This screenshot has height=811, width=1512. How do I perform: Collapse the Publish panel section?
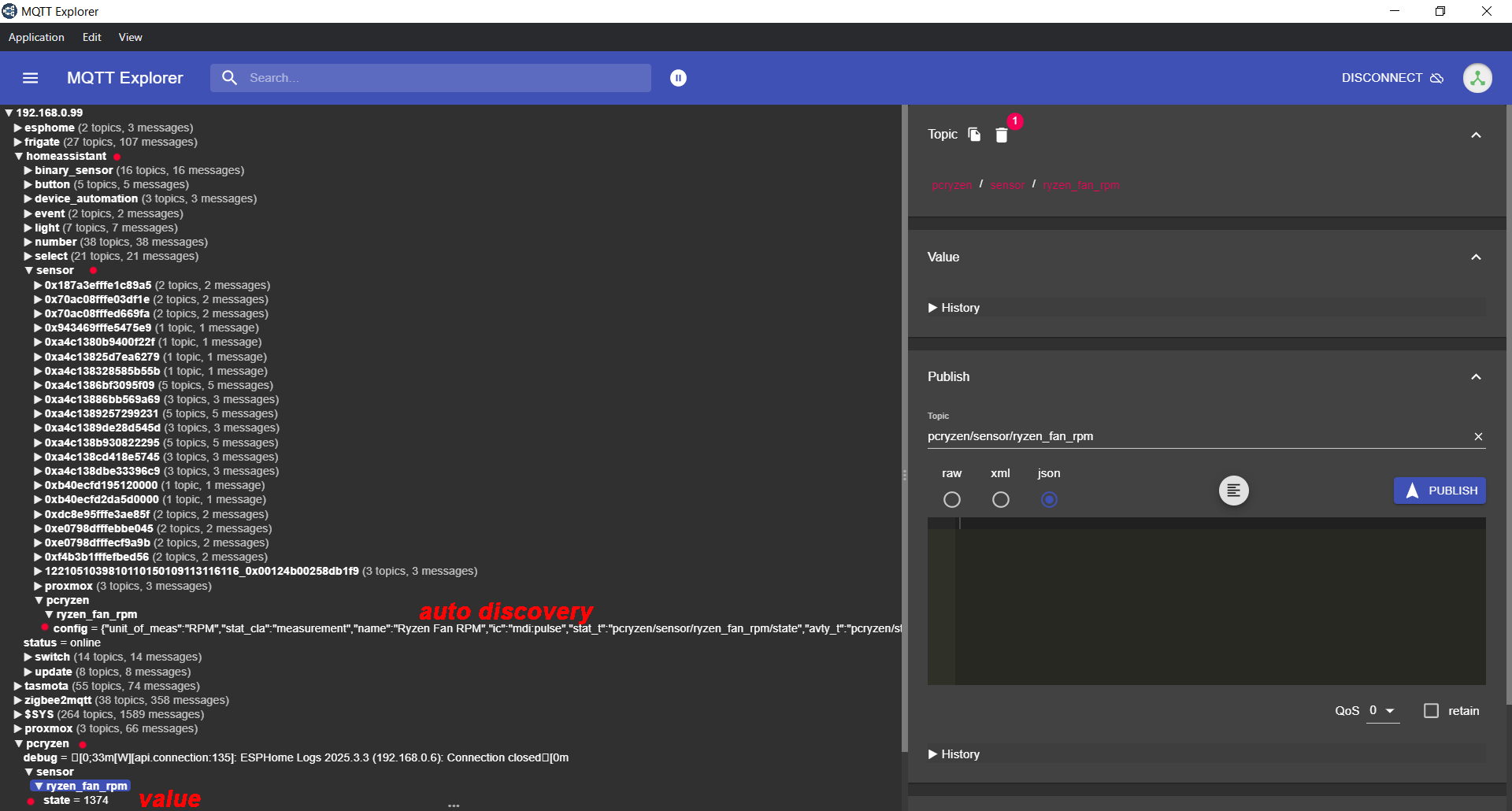[1476, 377]
